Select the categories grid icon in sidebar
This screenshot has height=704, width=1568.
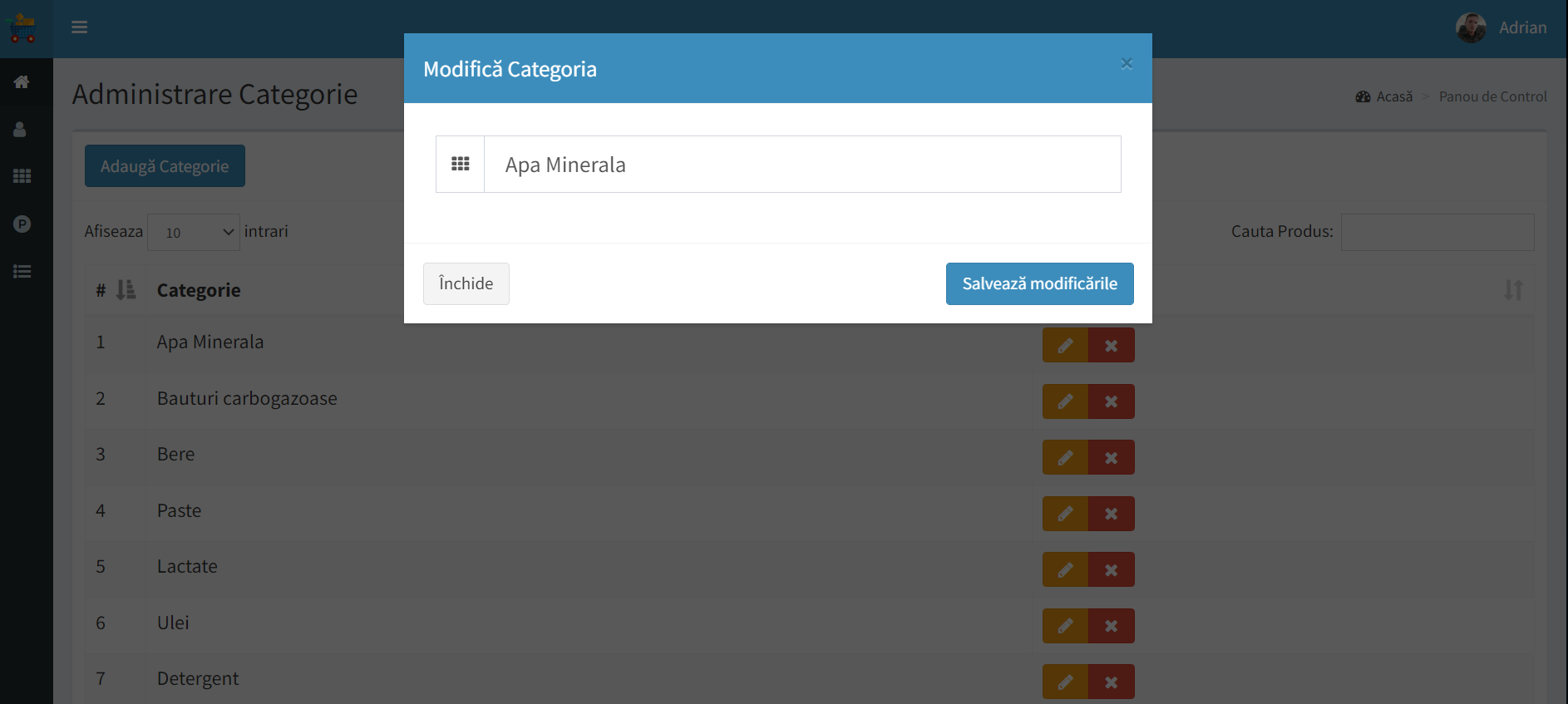(22, 176)
